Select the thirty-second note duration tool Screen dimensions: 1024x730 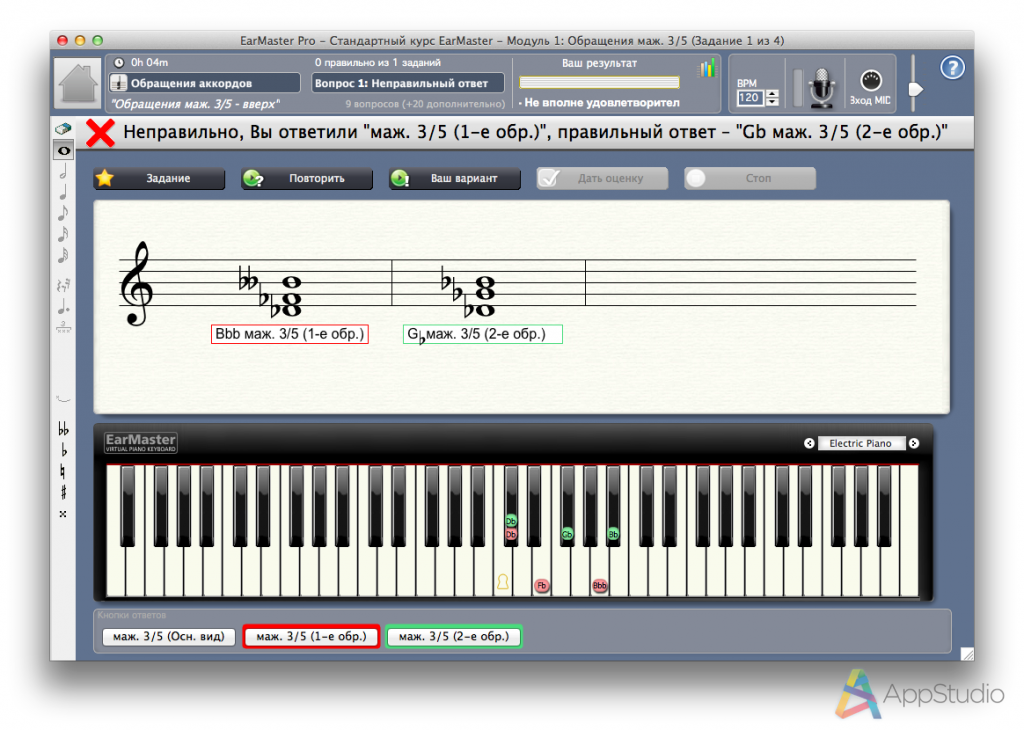tap(63, 255)
